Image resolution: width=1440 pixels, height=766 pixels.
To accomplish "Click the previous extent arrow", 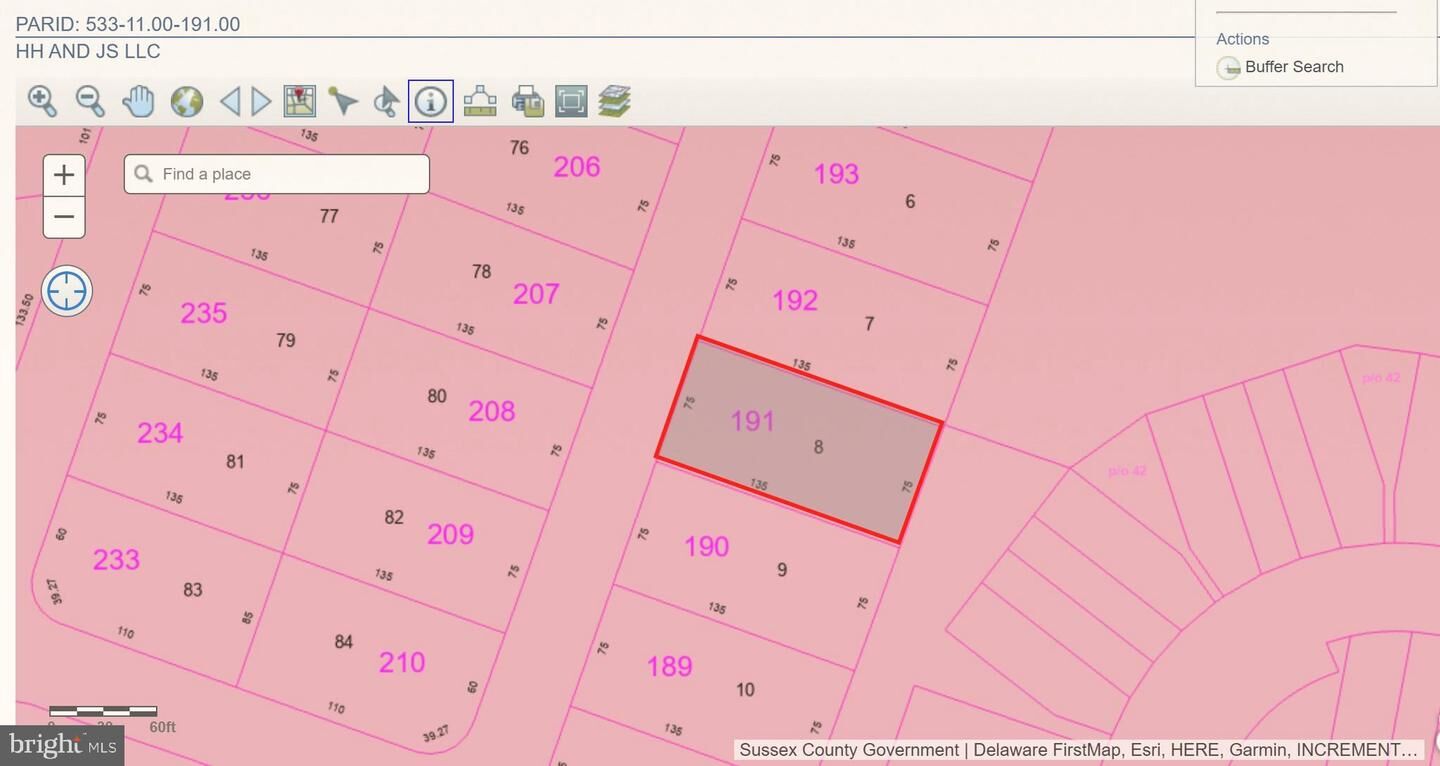I will click(232, 100).
